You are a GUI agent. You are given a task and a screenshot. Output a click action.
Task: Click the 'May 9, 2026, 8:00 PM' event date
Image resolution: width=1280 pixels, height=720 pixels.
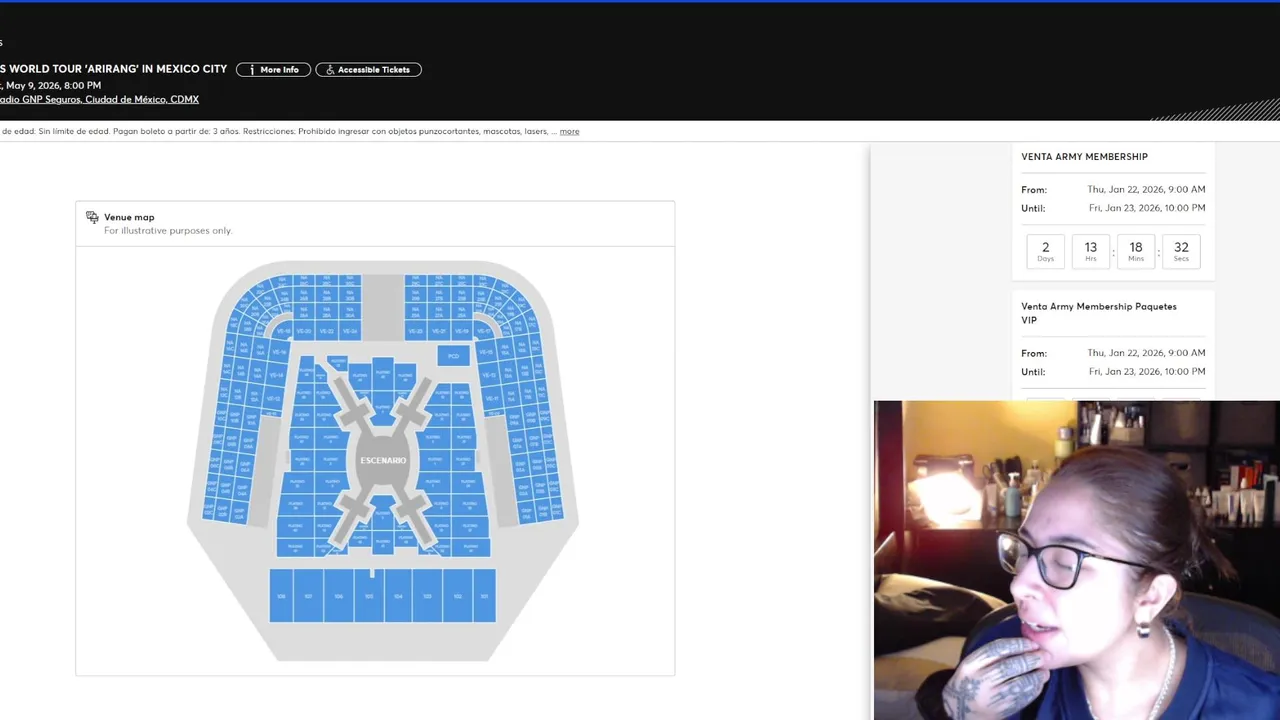click(53, 86)
